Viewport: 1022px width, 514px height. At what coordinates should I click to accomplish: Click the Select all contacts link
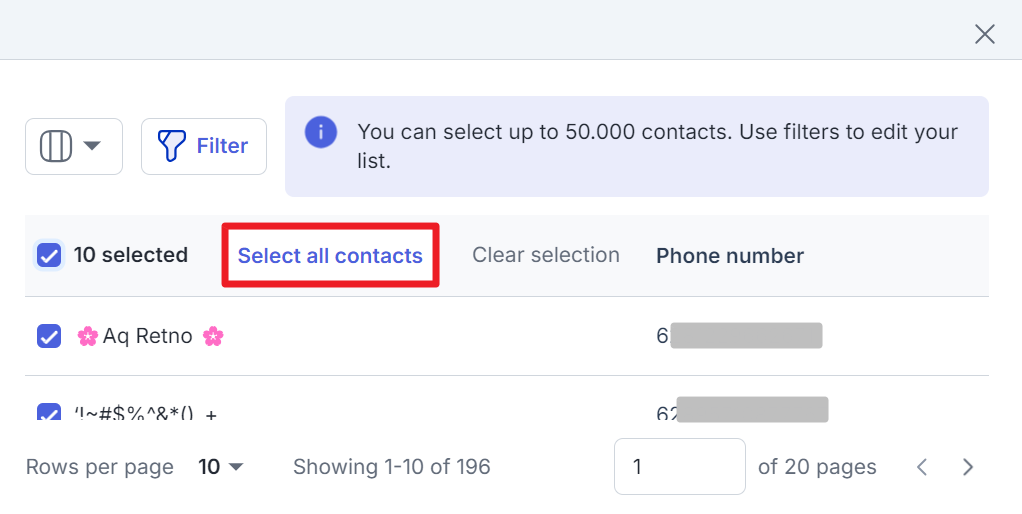[330, 255]
